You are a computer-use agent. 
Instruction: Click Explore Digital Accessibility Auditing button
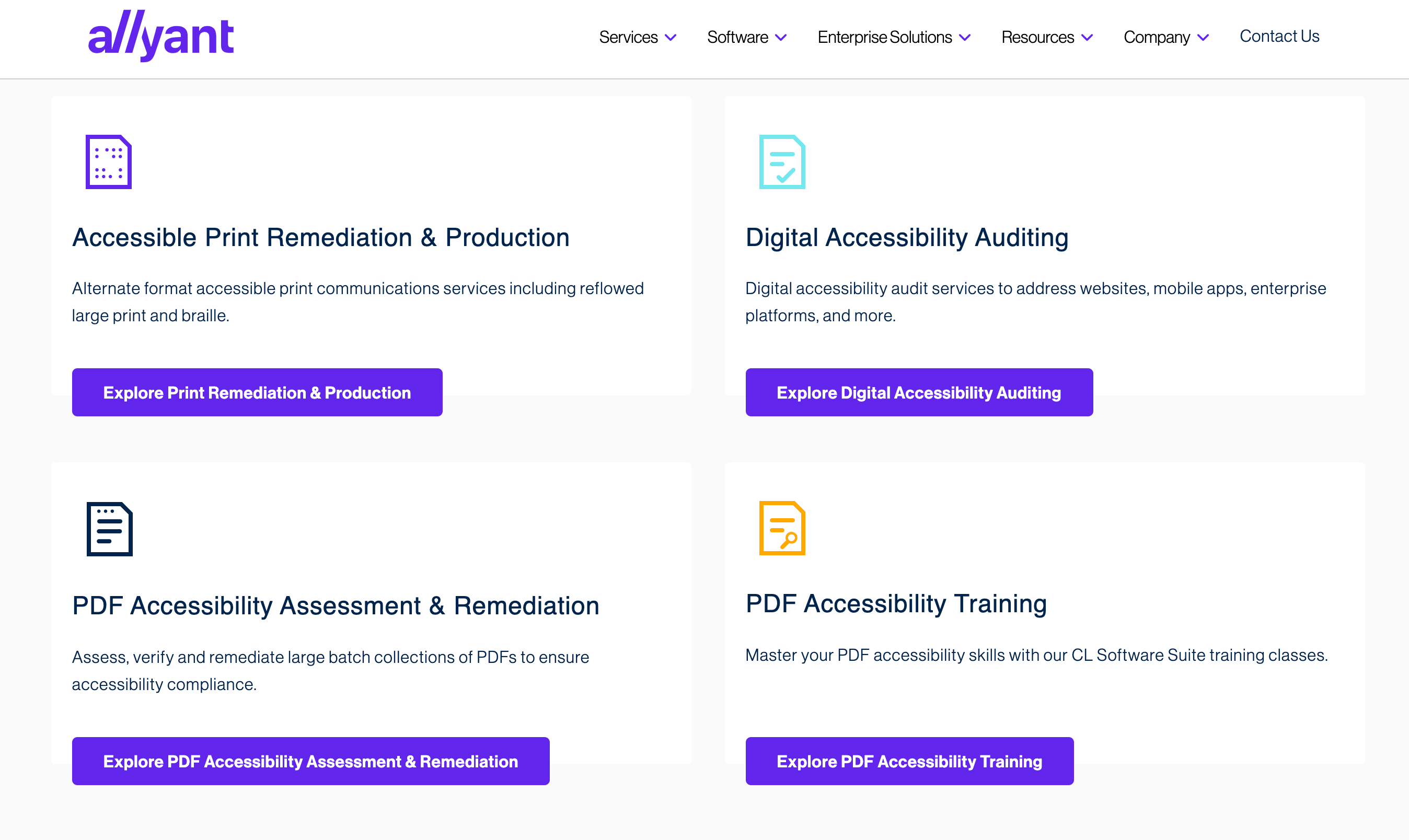click(919, 392)
